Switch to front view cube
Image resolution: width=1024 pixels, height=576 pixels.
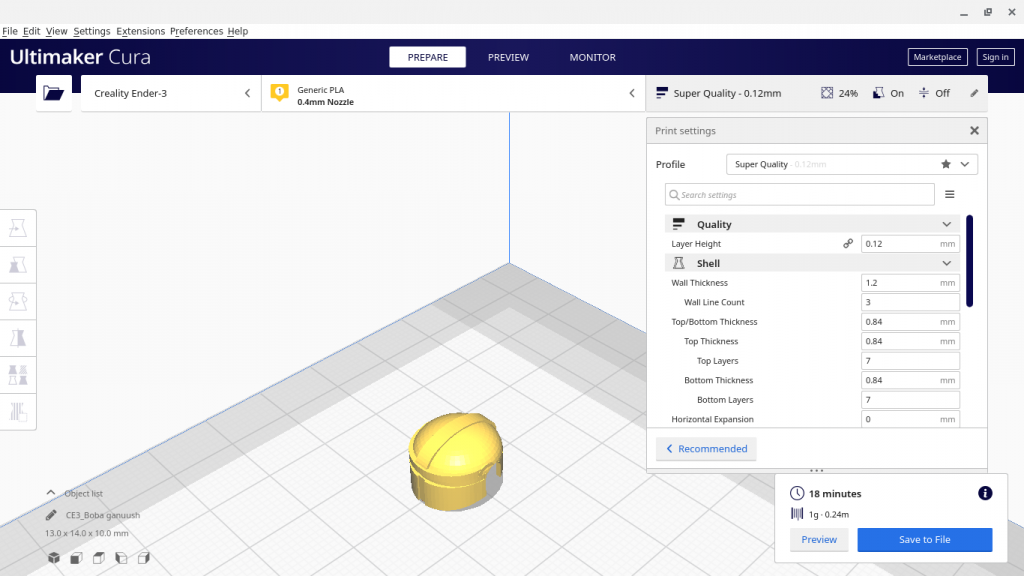click(76, 558)
